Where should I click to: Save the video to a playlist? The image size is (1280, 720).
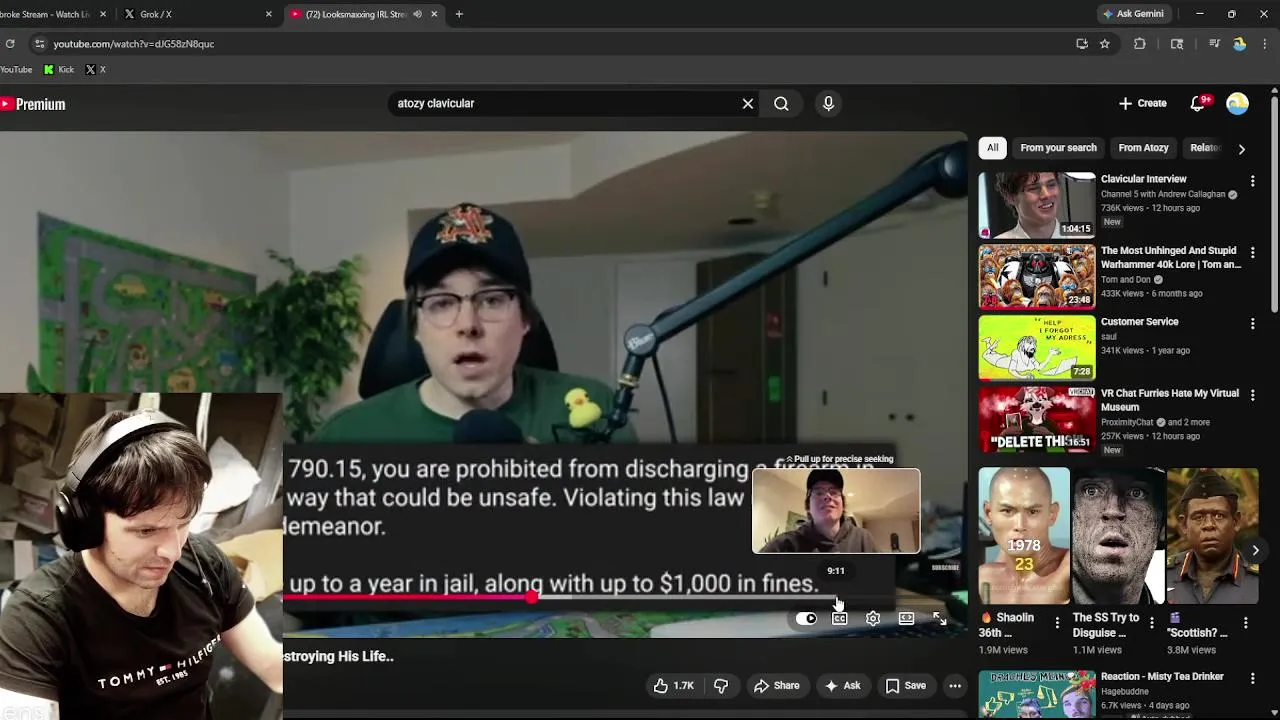tap(906, 686)
